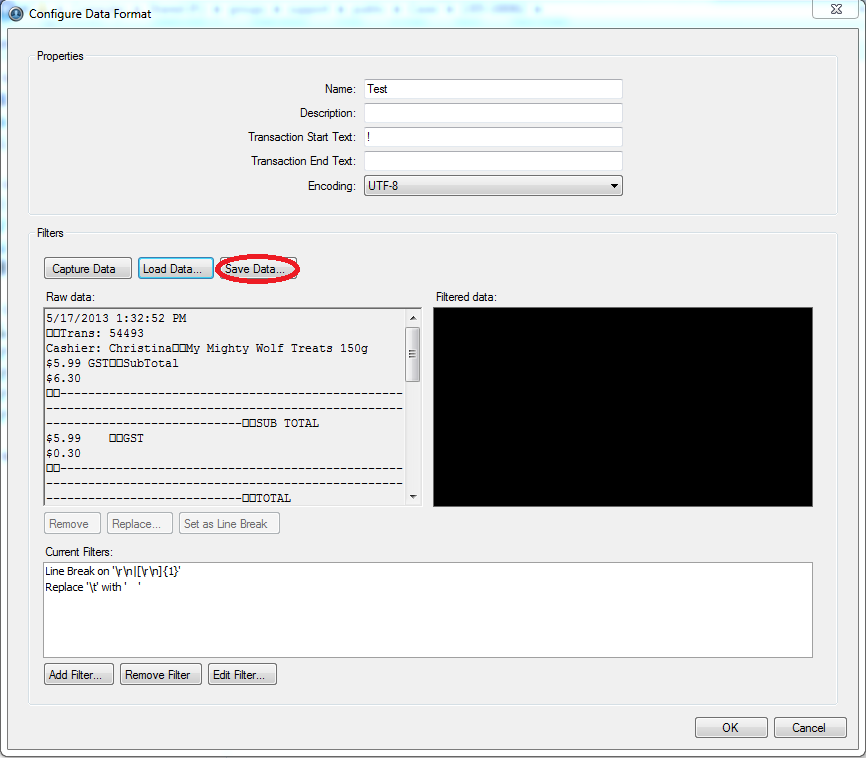The height and width of the screenshot is (758, 866).
Task: Click the Load Data button
Action: pos(176,269)
